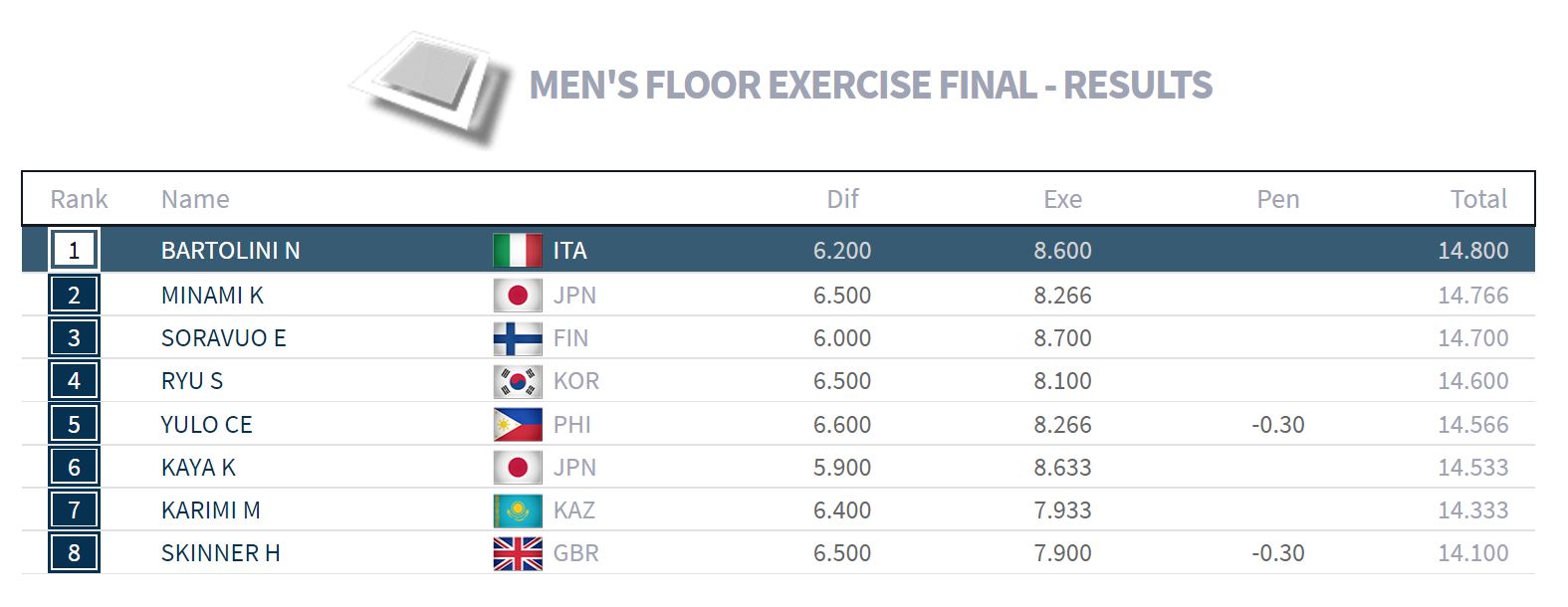The height and width of the screenshot is (607, 1568).
Task: Click the Finland flag icon
Action: click(x=518, y=338)
